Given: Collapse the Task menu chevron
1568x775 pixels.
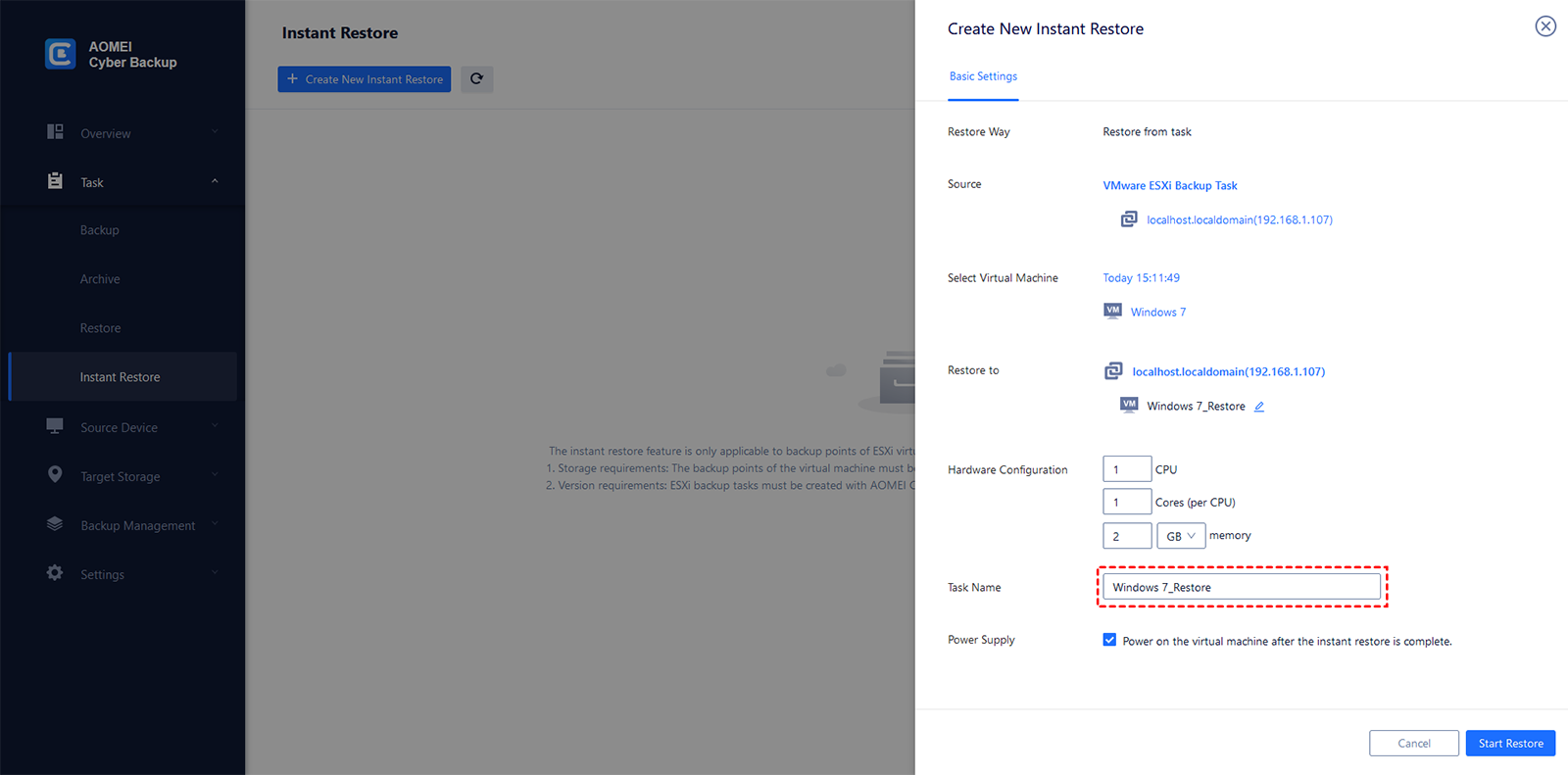Looking at the screenshot, I should 215,181.
